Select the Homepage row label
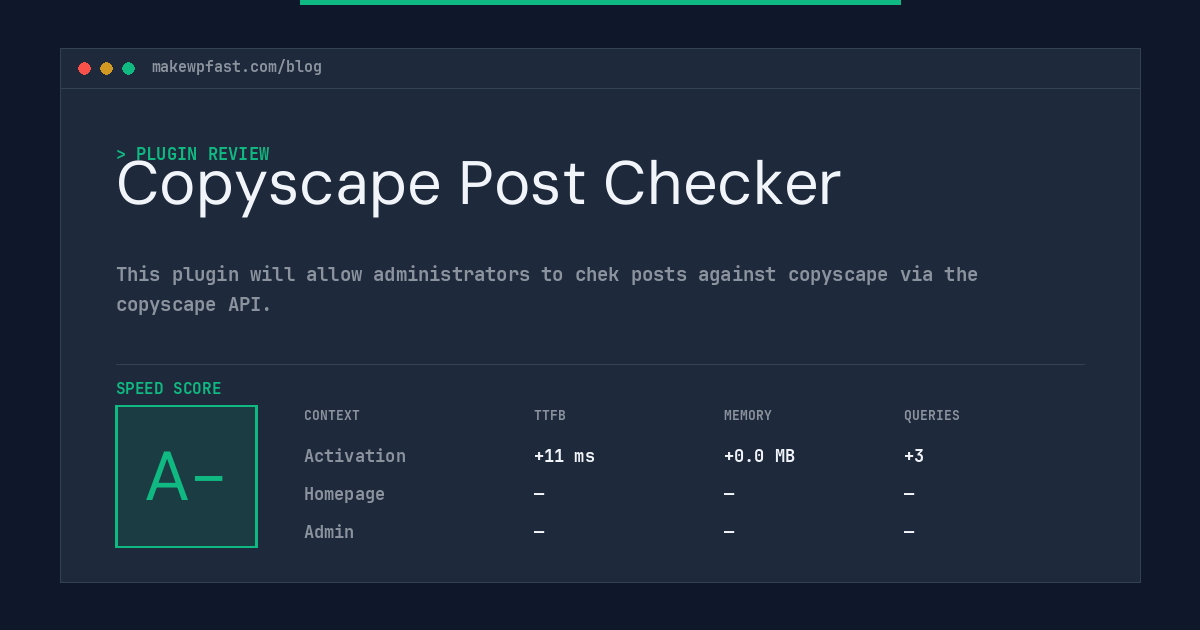 (344, 494)
